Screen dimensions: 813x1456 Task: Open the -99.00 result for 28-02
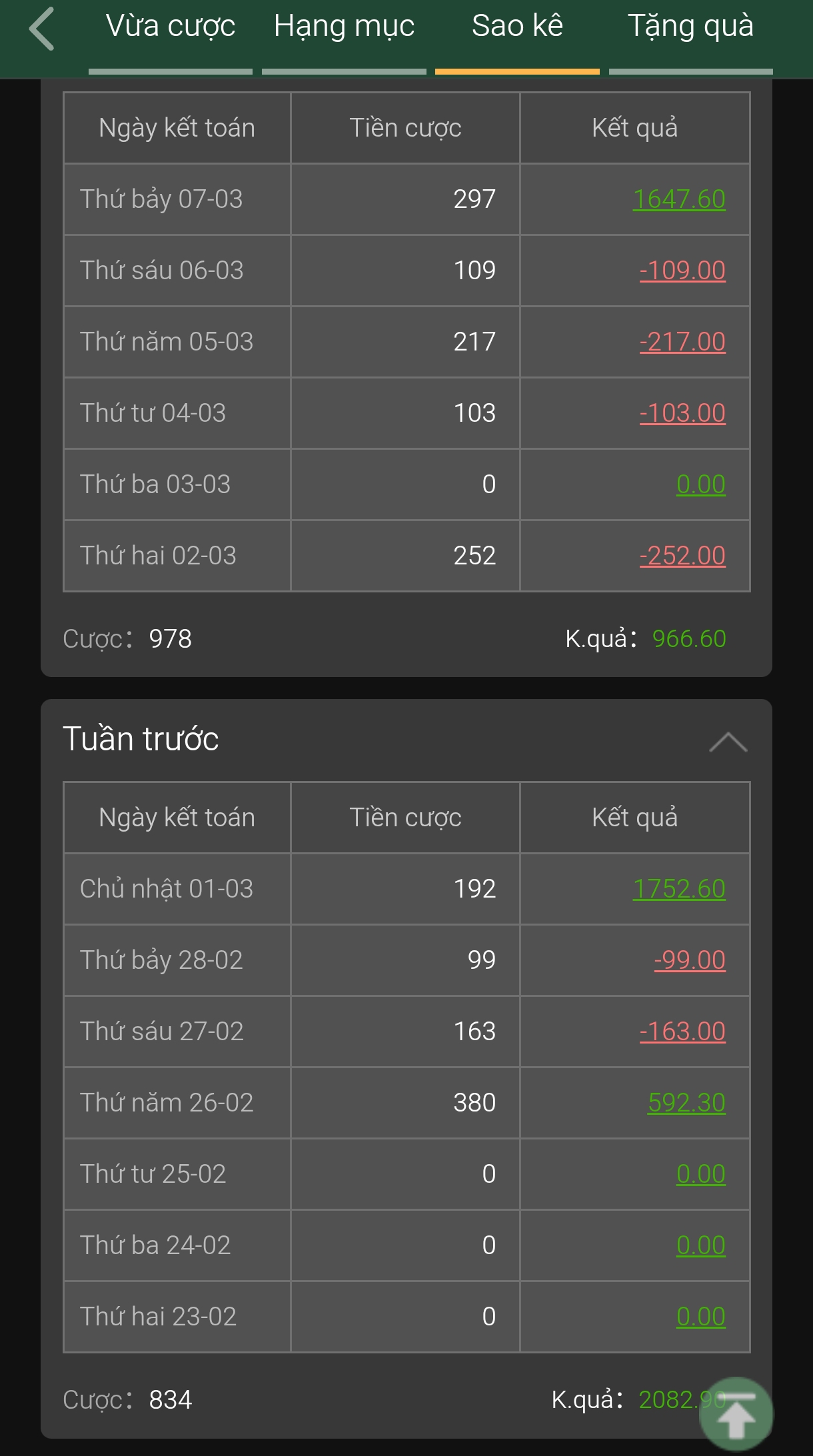pos(690,960)
